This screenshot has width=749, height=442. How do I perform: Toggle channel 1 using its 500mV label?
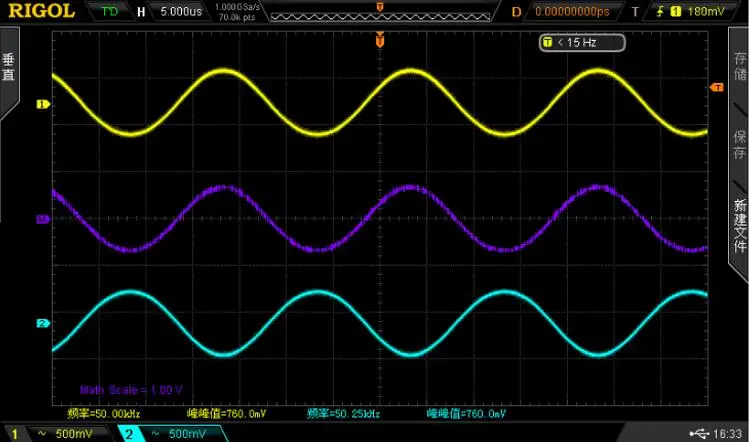[60, 433]
